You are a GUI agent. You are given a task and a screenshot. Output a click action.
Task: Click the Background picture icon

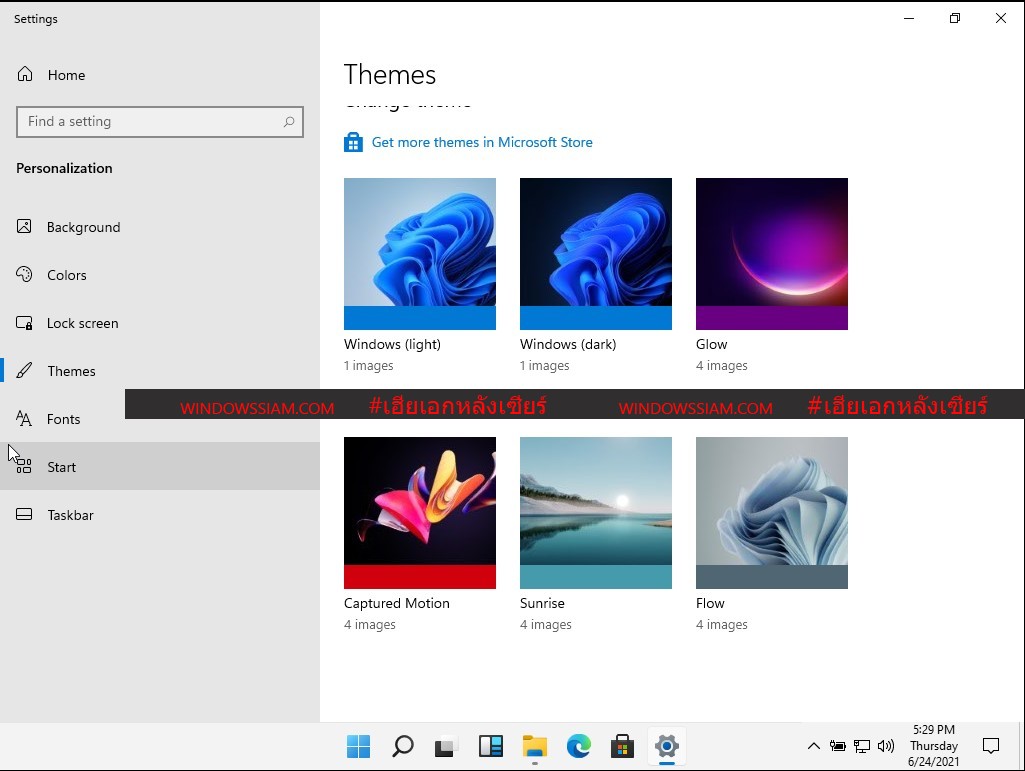[24, 226]
